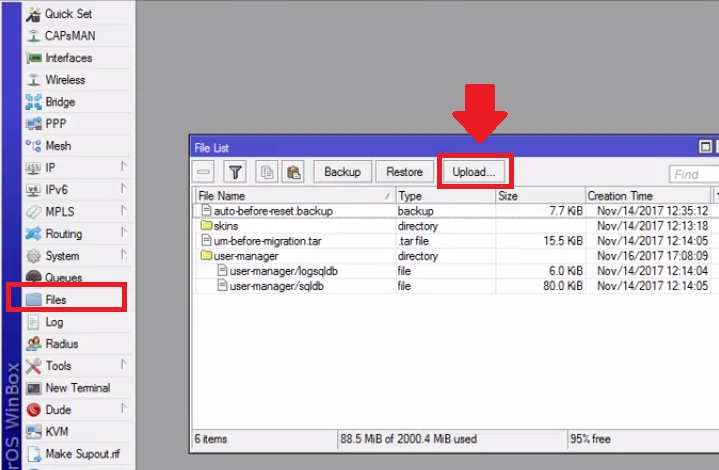Open Quick Set from the sidebar
Viewport: 719px width, 470px height.
pyautogui.click(x=66, y=14)
